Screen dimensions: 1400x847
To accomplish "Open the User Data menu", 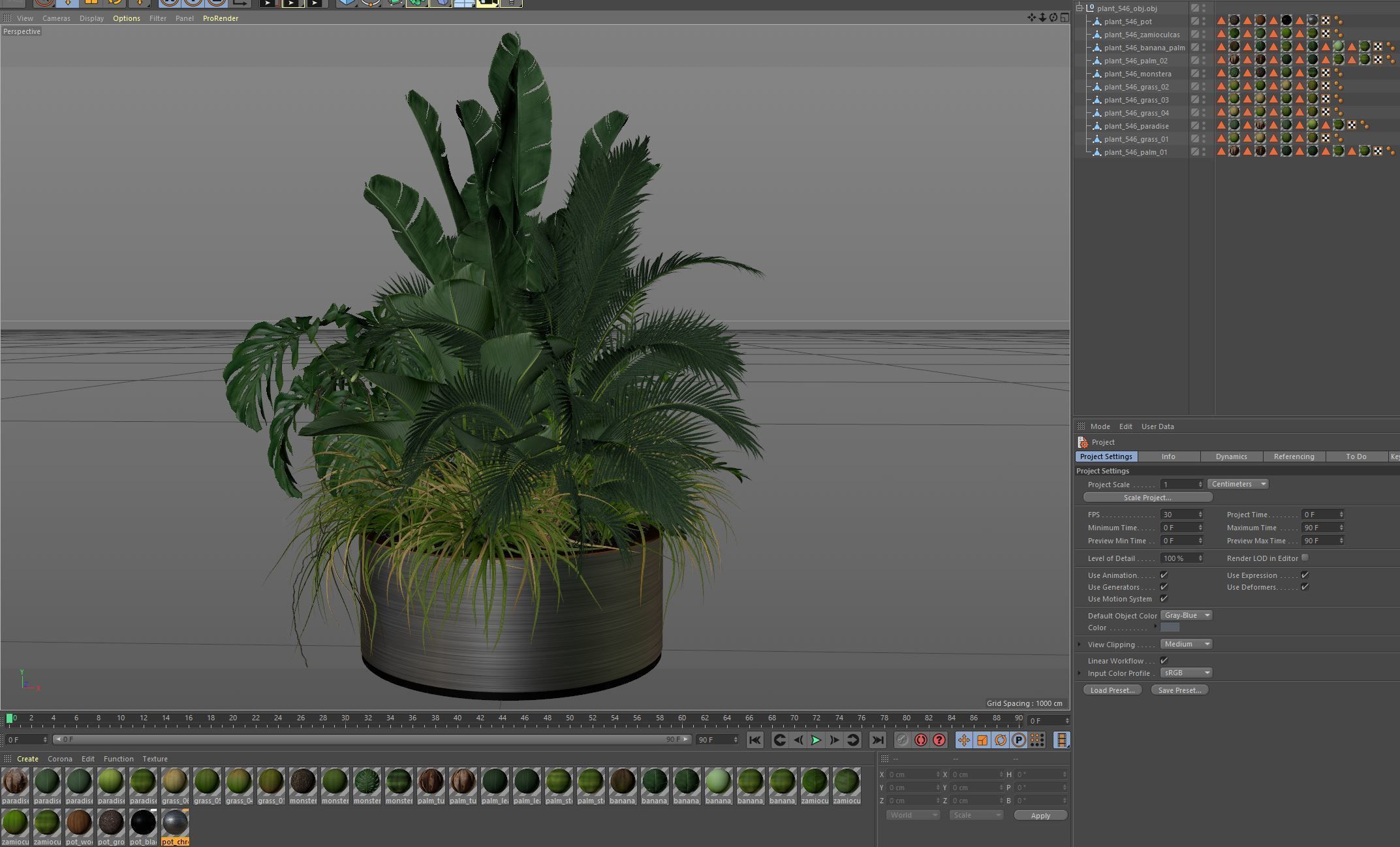I will click(1157, 426).
